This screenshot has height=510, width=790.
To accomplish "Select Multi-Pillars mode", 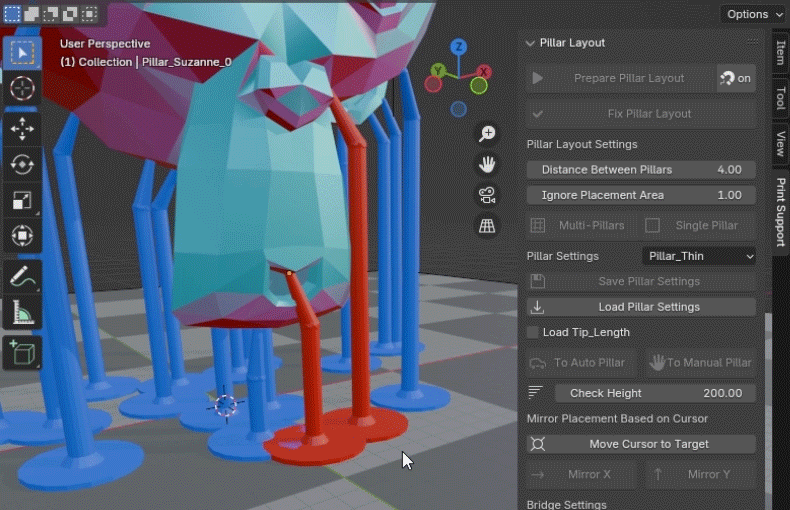I will 581,225.
